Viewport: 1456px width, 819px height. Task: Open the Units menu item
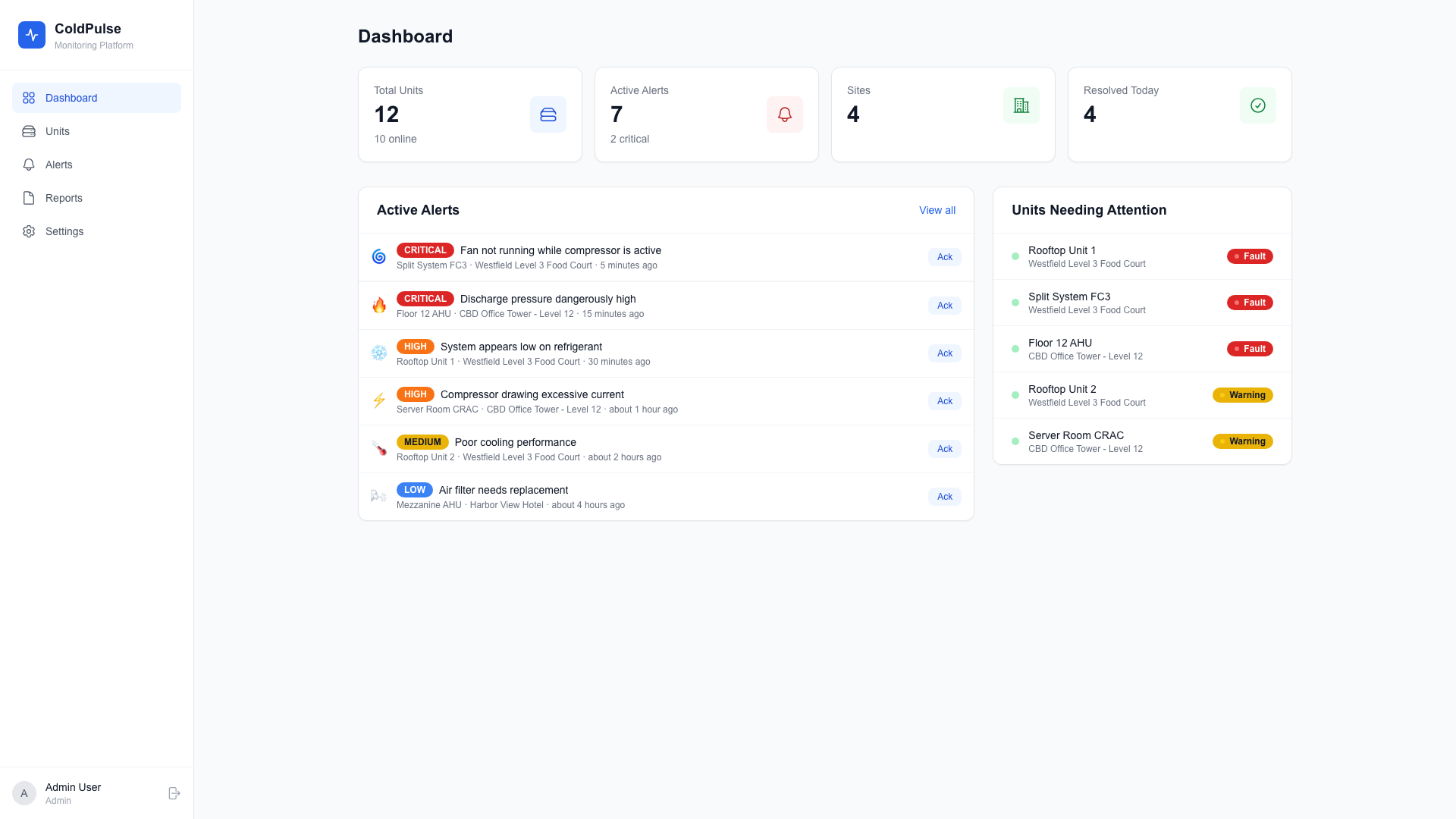[96, 131]
